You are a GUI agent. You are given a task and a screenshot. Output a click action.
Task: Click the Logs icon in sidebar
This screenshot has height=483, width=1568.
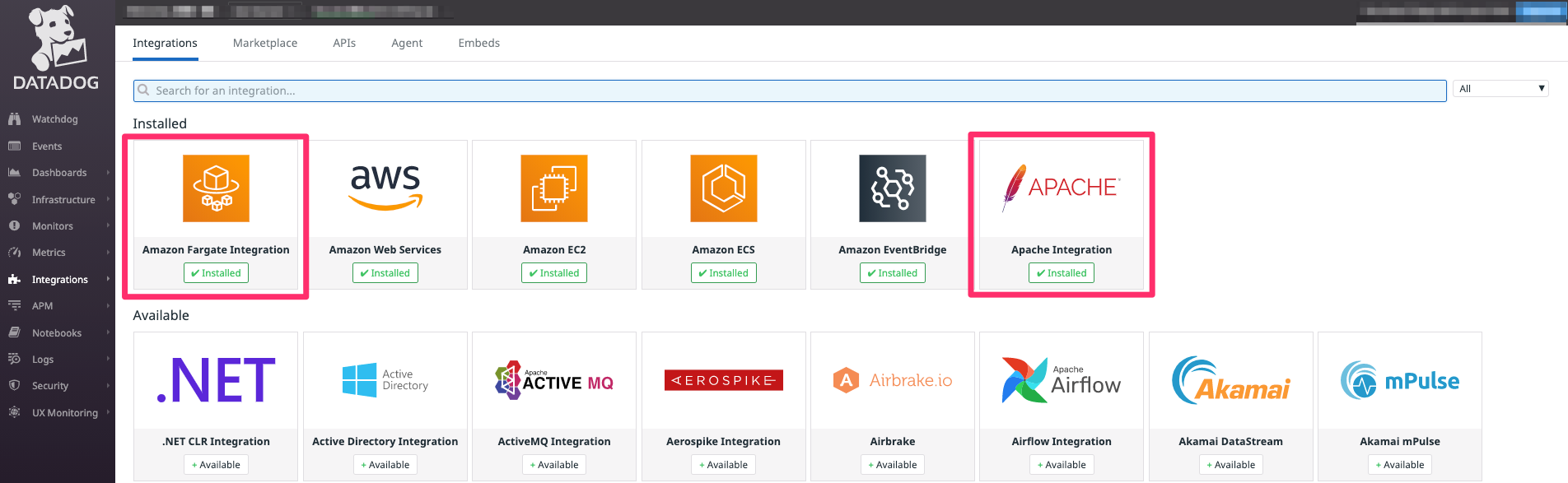pyautogui.click(x=14, y=359)
